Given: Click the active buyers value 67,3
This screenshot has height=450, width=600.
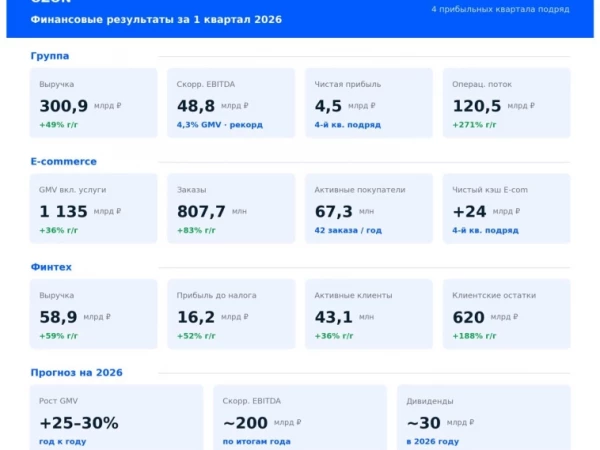Looking at the screenshot, I should 334,212.
